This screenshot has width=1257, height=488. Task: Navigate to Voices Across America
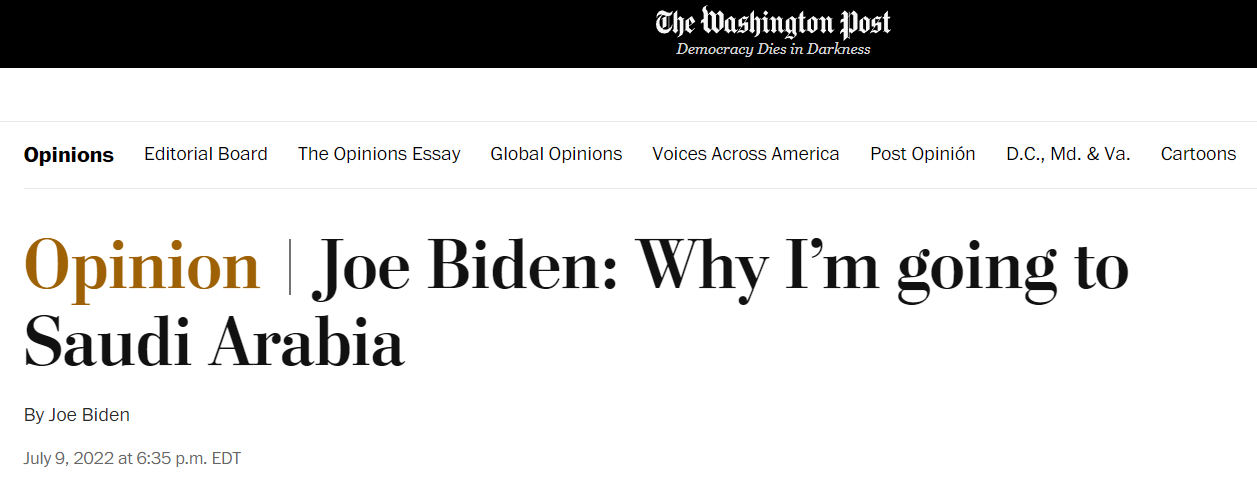[x=746, y=154]
